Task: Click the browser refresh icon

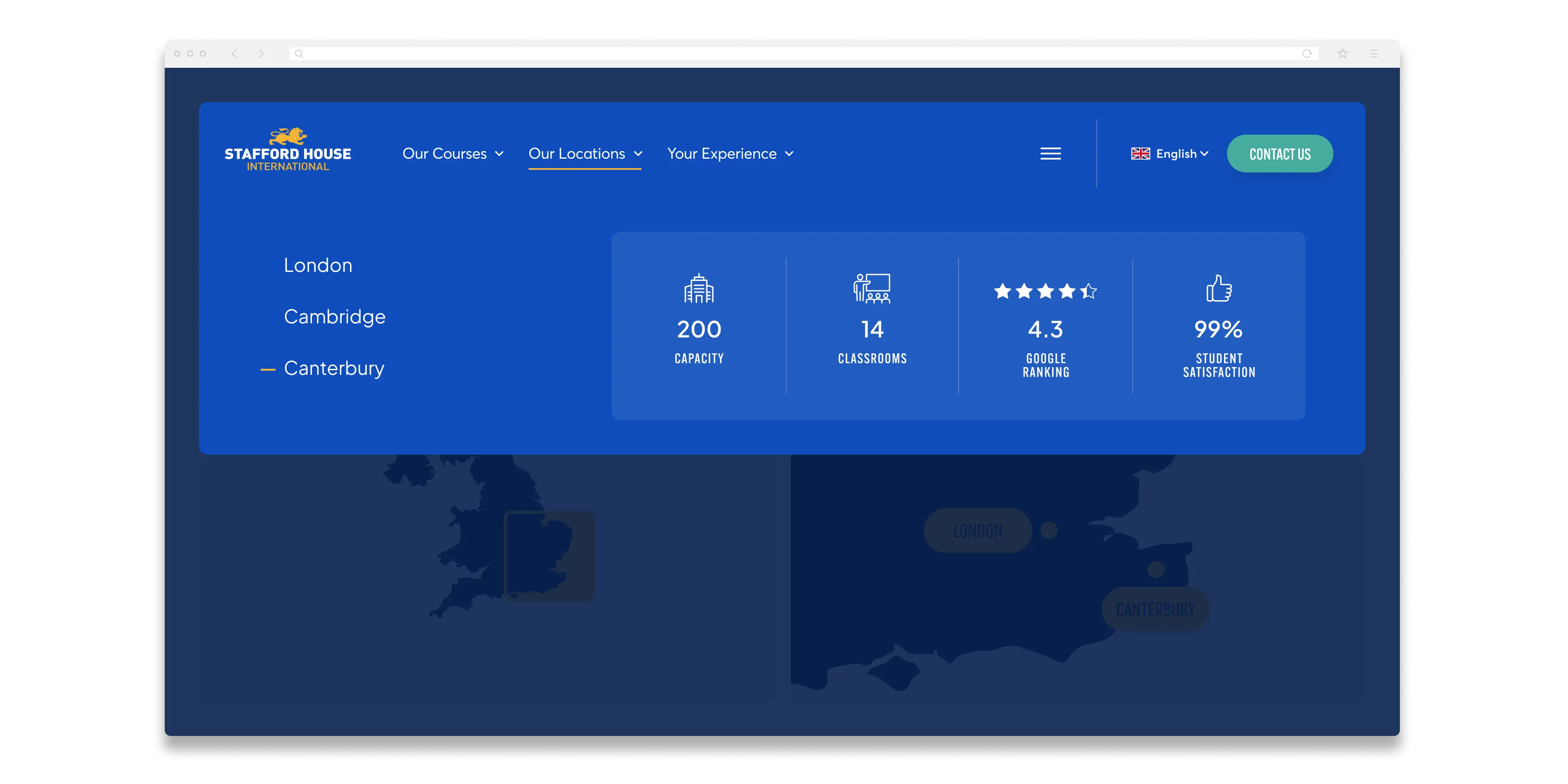Action: click(1306, 54)
